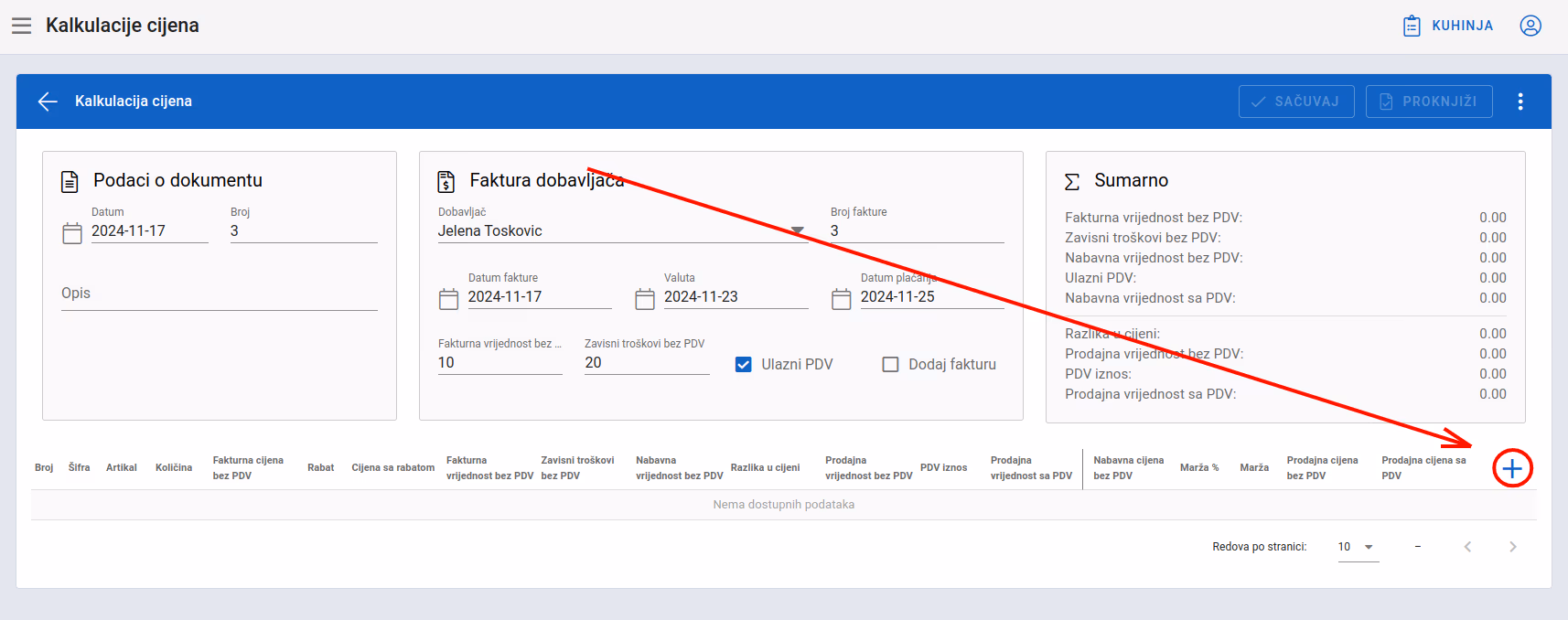
Task: Click the Marža % column header
Action: (x=1199, y=467)
